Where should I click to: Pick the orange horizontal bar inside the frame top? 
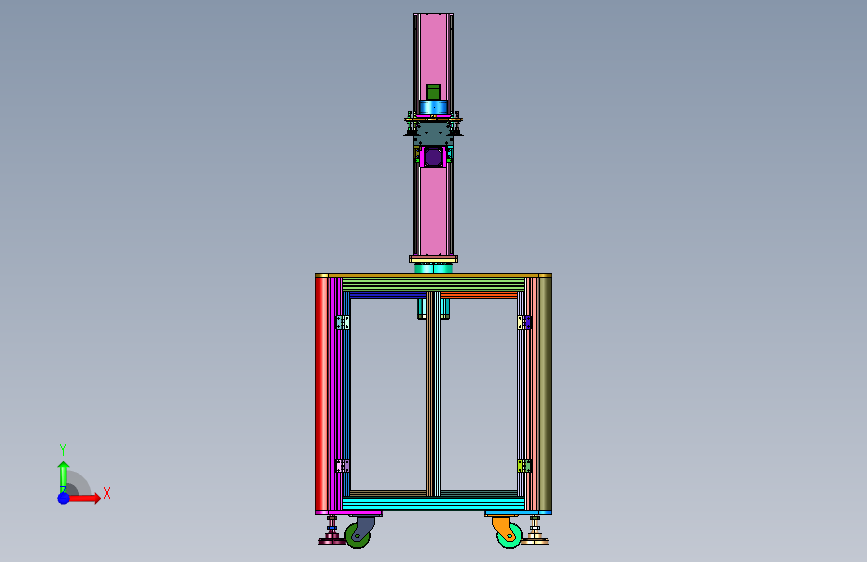click(x=479, y=295)
